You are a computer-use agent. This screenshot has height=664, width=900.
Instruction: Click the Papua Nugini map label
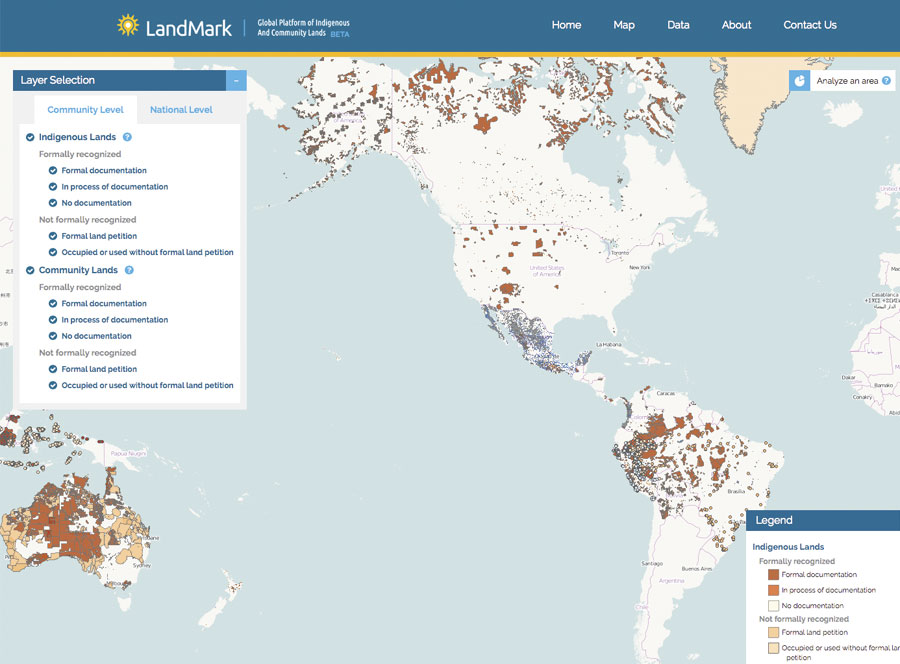tap(128, 453)
